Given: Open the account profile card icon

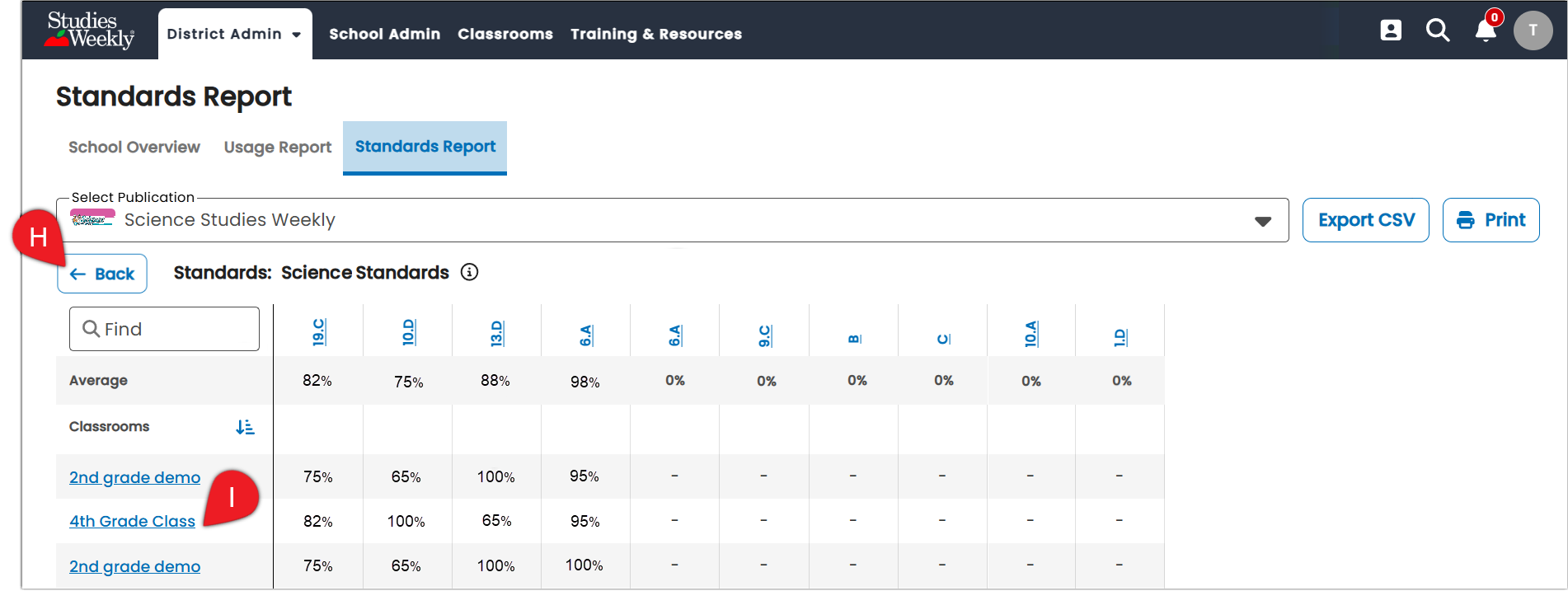Looking at the screenshot, I should tap(1391, 30).
